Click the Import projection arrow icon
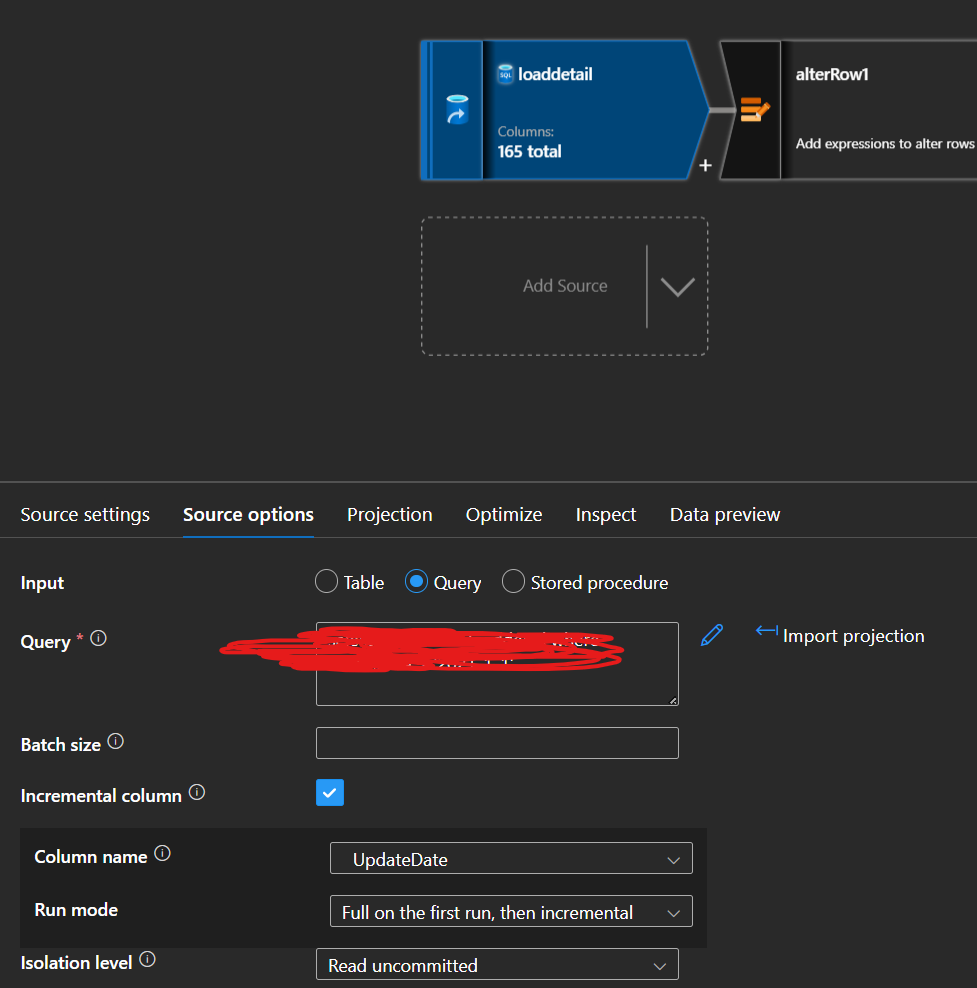Image resolution: width=977 pixels, height=988 pixels. pyautogui.click(x=767, y=631)
